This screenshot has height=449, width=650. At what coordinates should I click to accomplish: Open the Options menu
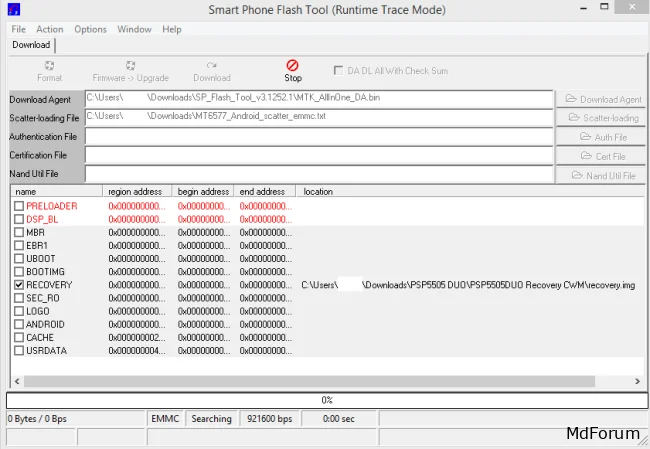point(90,29)
